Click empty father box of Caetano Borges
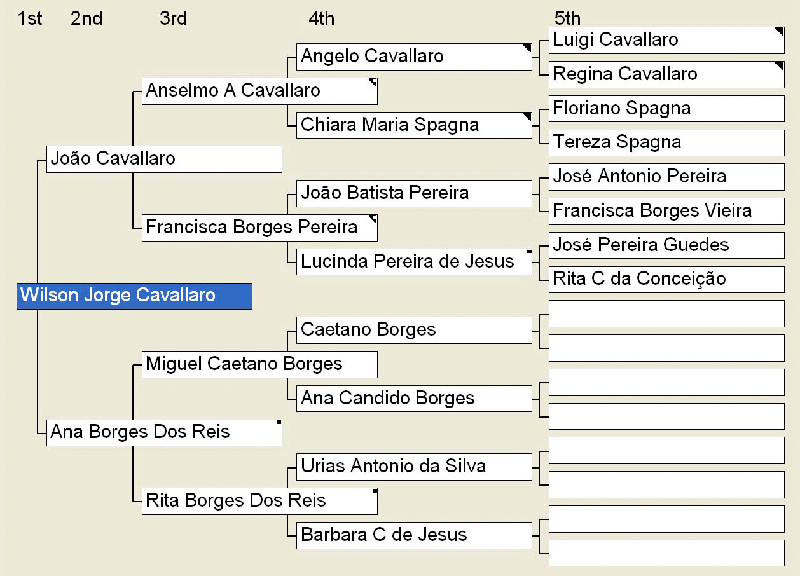The image size is (800, 576). (666, 313)
